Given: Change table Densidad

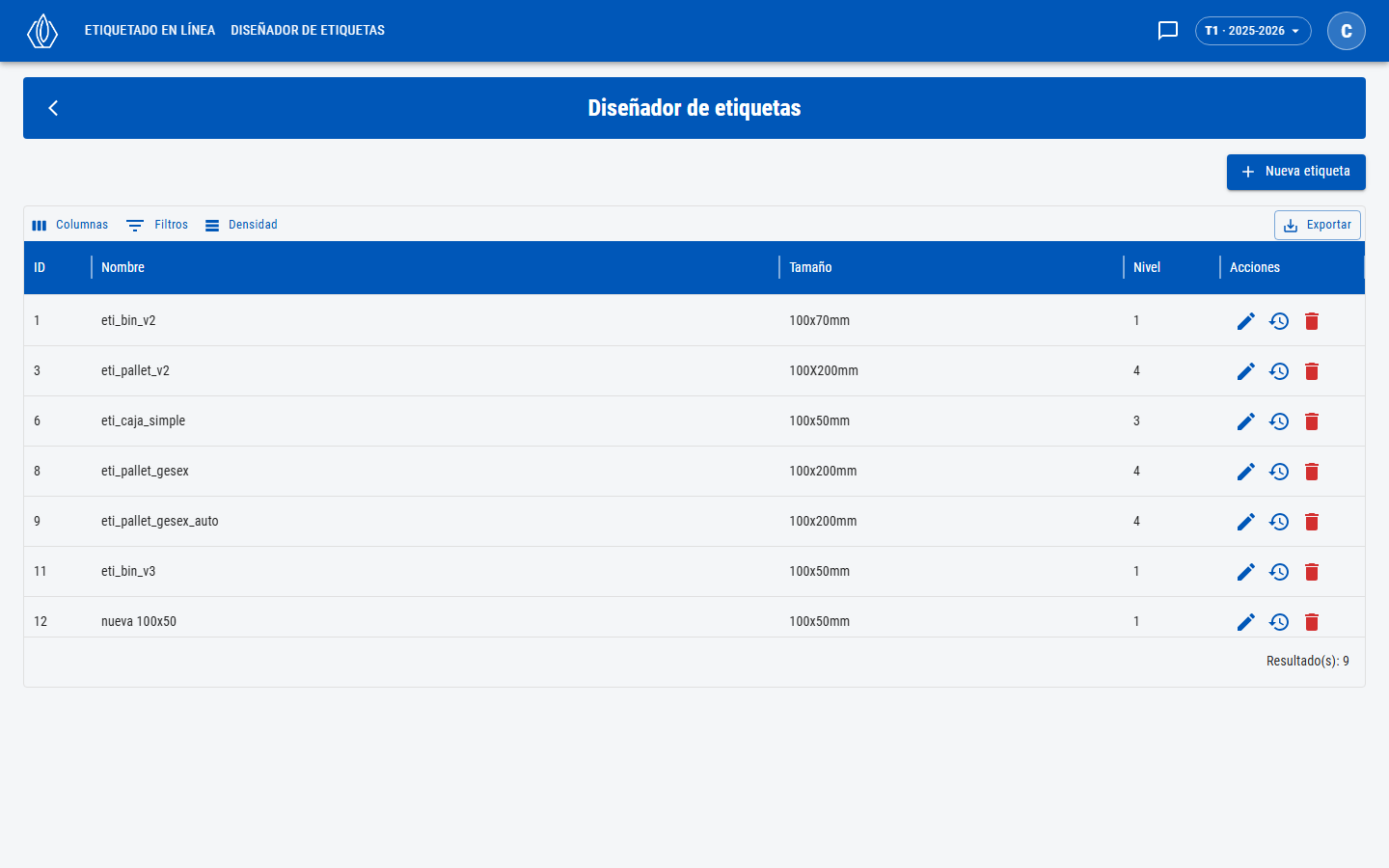Looking at the screenshot, I should 241,225.
